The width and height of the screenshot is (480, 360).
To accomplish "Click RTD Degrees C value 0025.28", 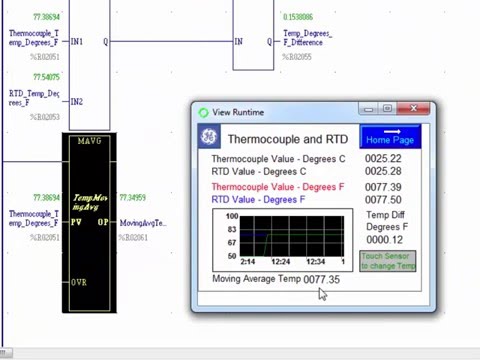I will (x=383, y=171).
